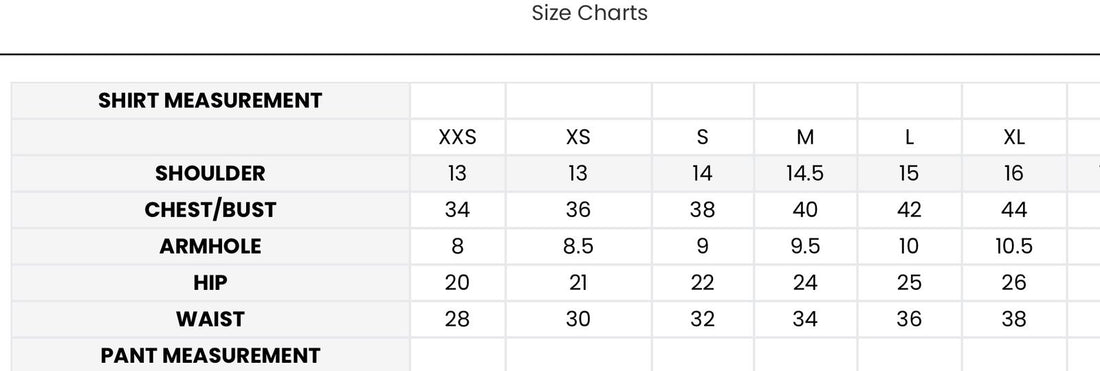Screen dimensions: 1100x371
Task: Select armhole value 10.5 for size XL
Action: click(1014, 246)
